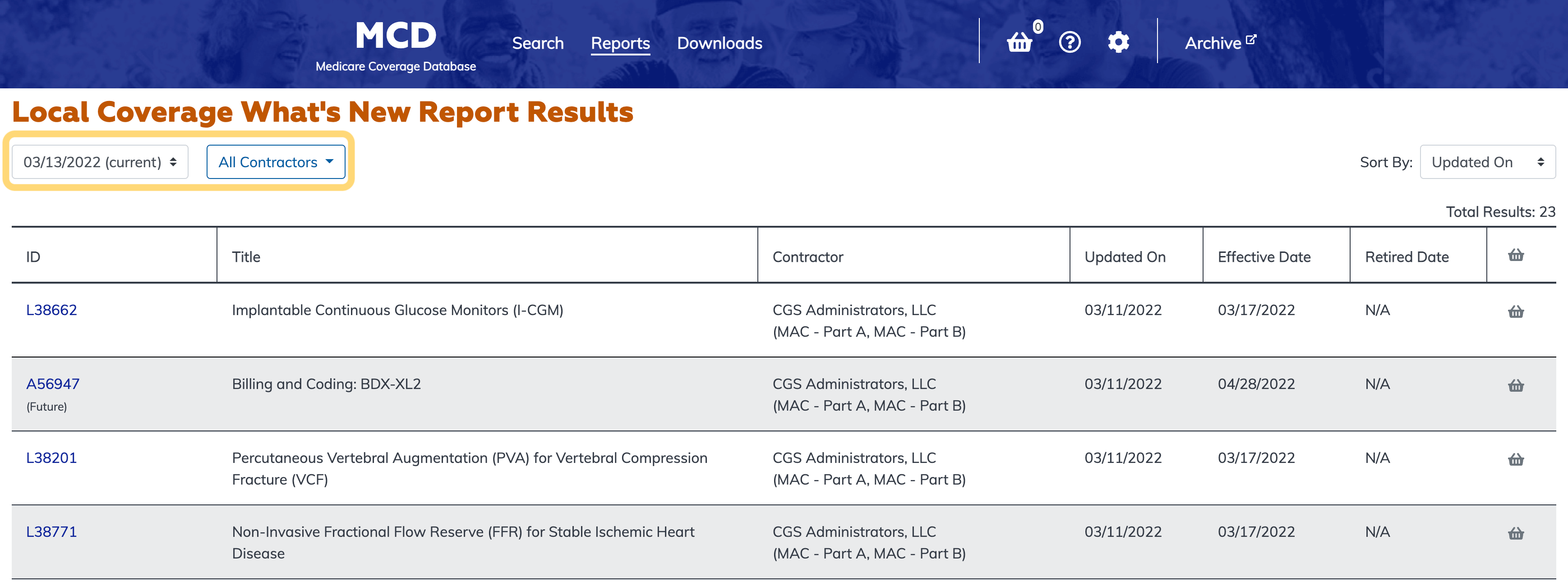Image resolution: width=1568 pixels, height=586 pixels.
Task: Click basket icon in table header
Action: (1516, 255)
